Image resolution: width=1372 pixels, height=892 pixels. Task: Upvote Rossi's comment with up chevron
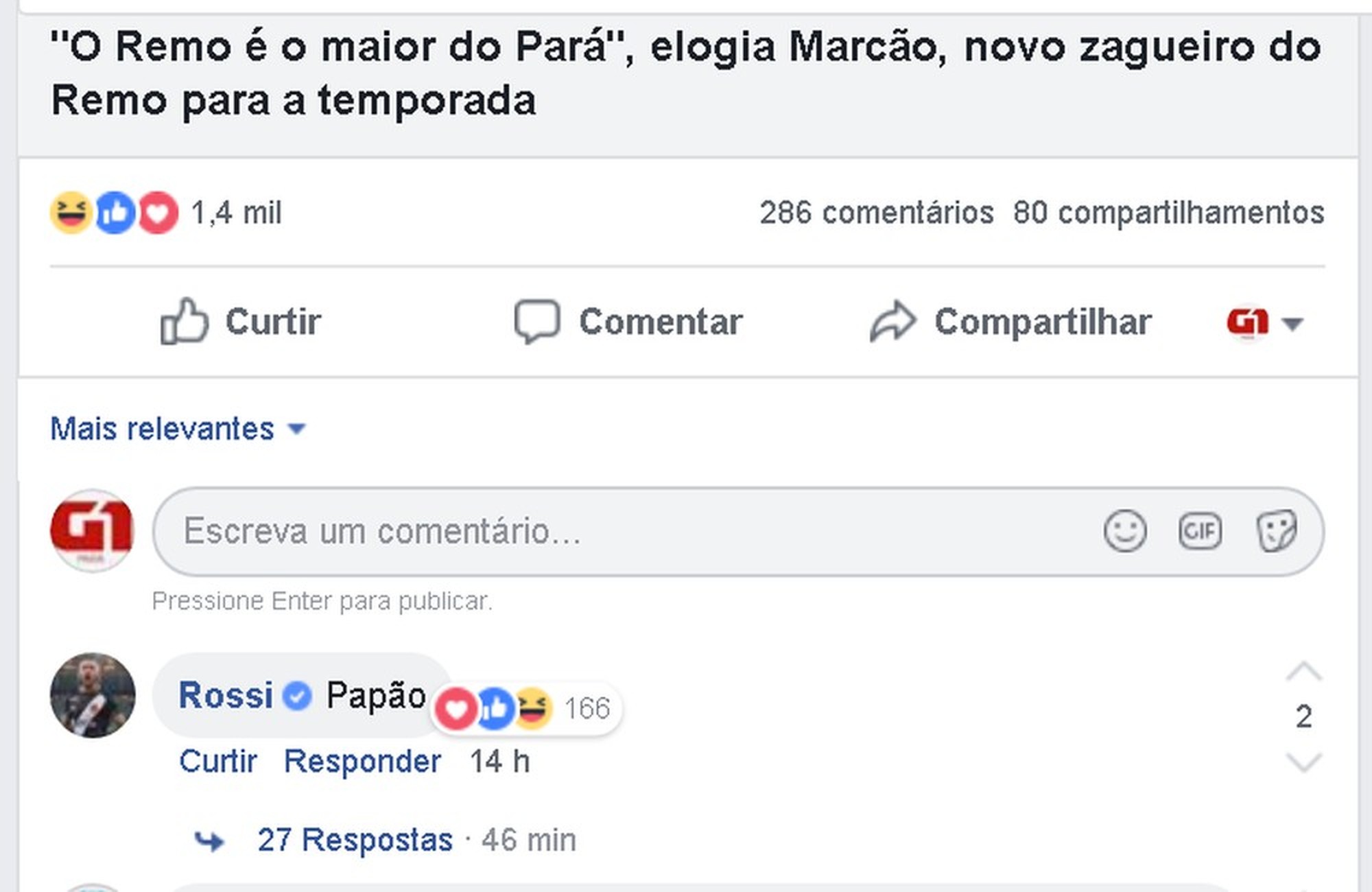point(1303,672)
